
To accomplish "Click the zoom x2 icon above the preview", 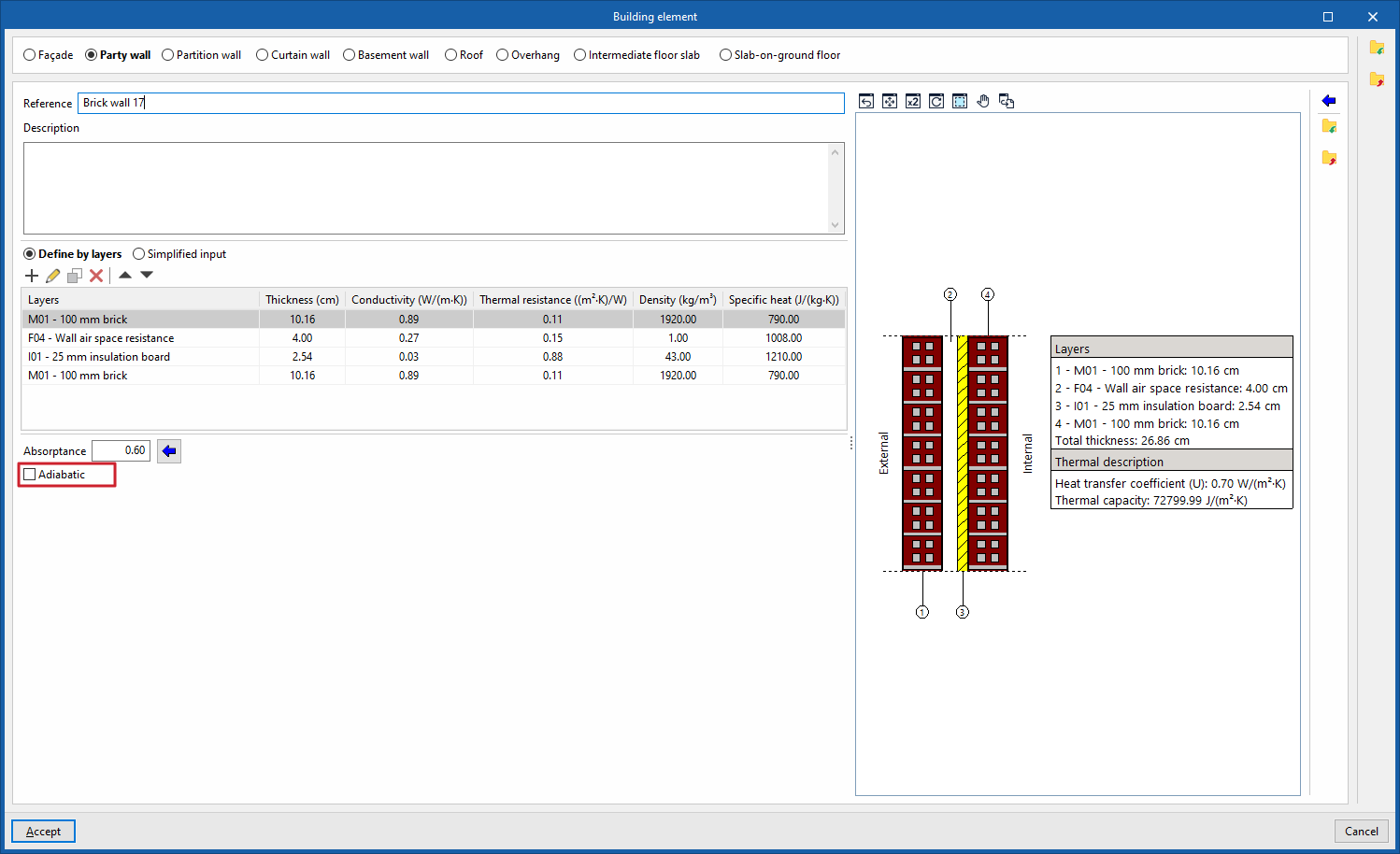I will click(913, 101).
